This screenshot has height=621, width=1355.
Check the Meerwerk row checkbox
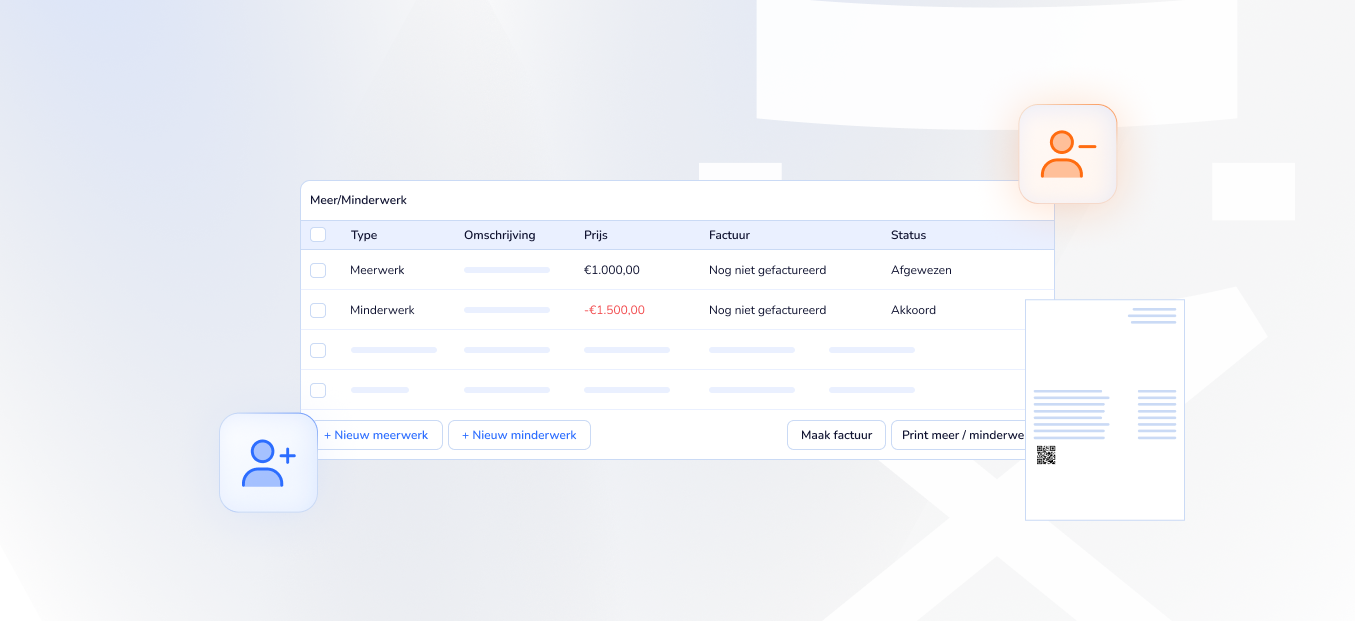tap(318, 270)
